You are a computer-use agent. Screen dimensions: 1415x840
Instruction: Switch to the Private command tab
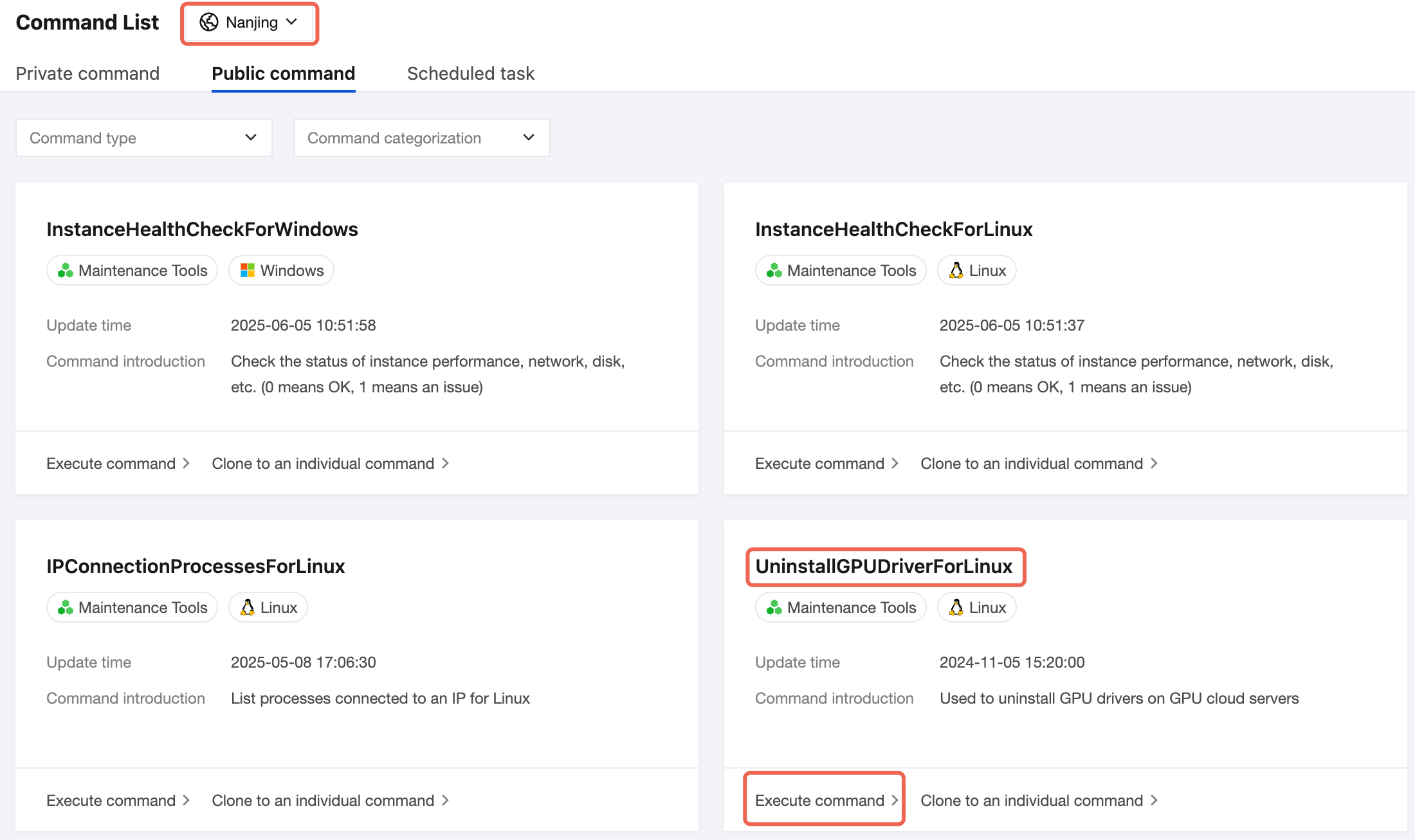87,73
